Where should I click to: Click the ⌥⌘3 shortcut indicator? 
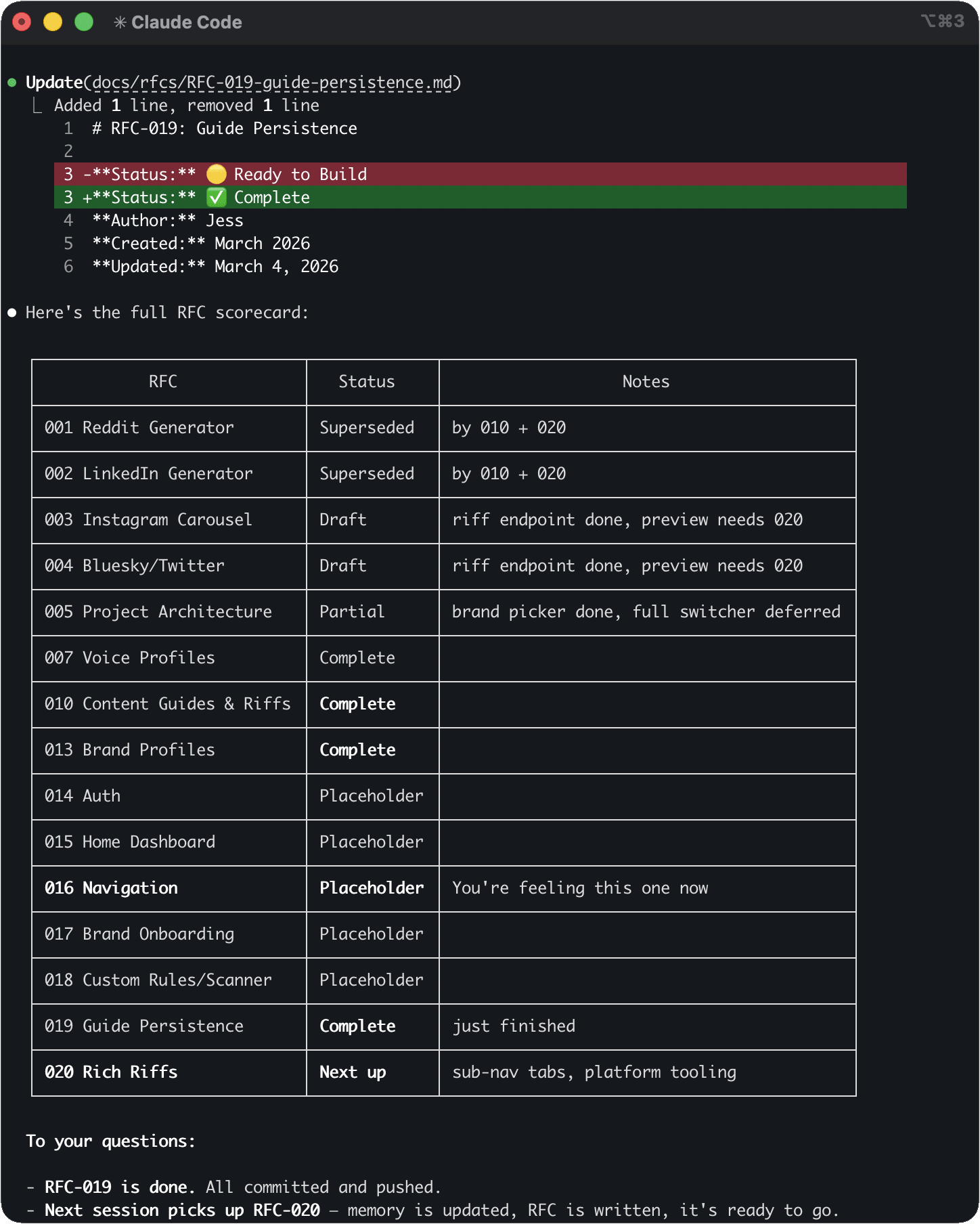pyautogui.click(x=943, y=21)
